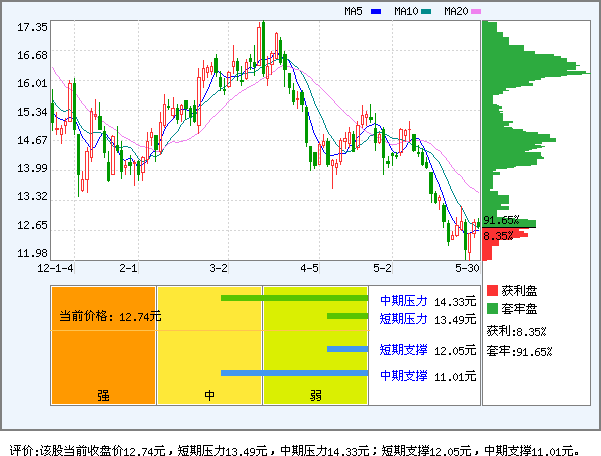
Task: Click the short green short-term pressure bar
Action: [347, 316]
